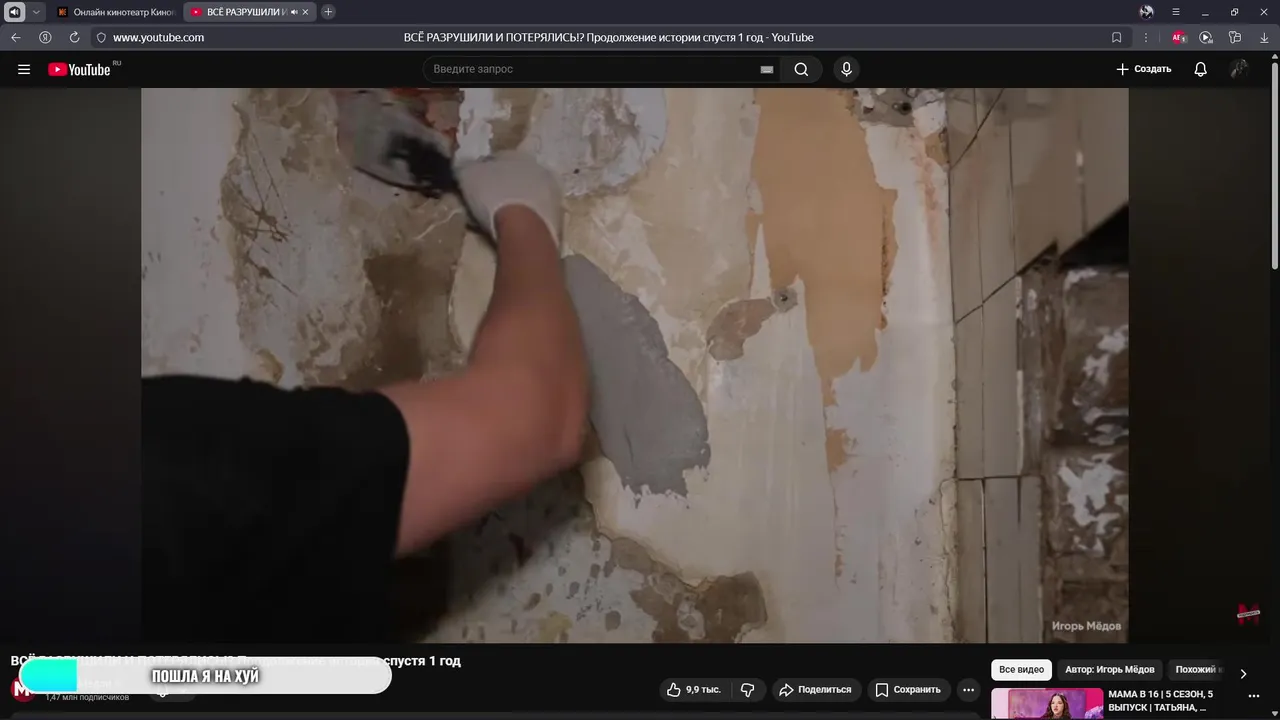1280x720 pixels.
Task: Expand the tab list dropdown arrow
Action: (37, 12)
